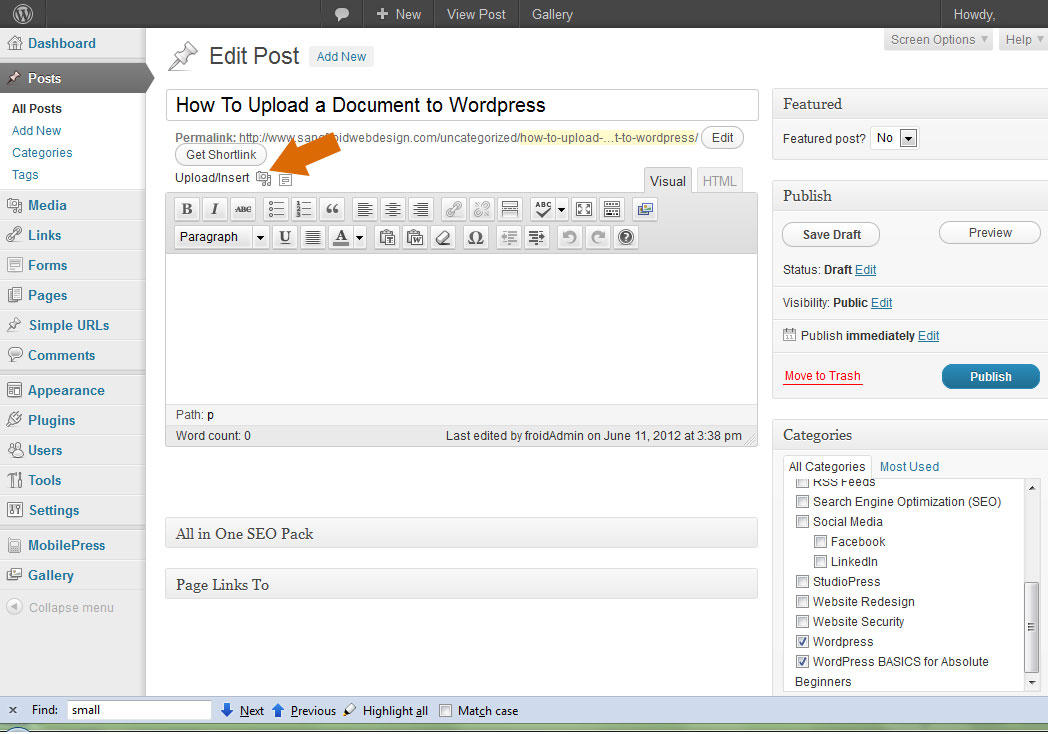The image size is (1048, 734).
Task: Click the Move to Trash link
Action: pos(822,376)
